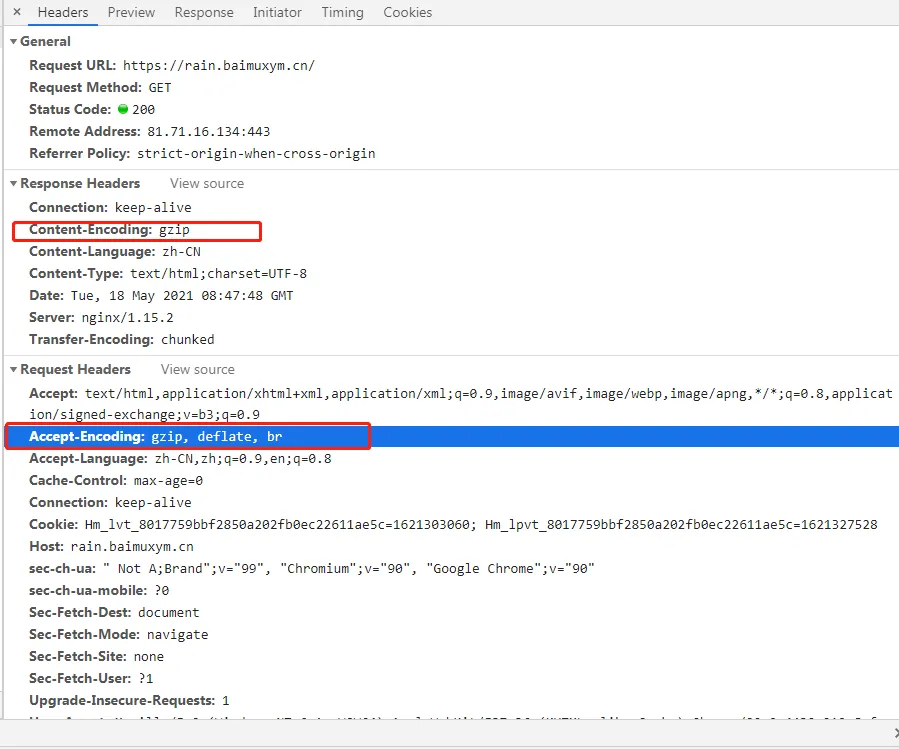Click the sec-ch-ua-mobile ?0 row
899x749 pixels.
[x=99, y=591]
